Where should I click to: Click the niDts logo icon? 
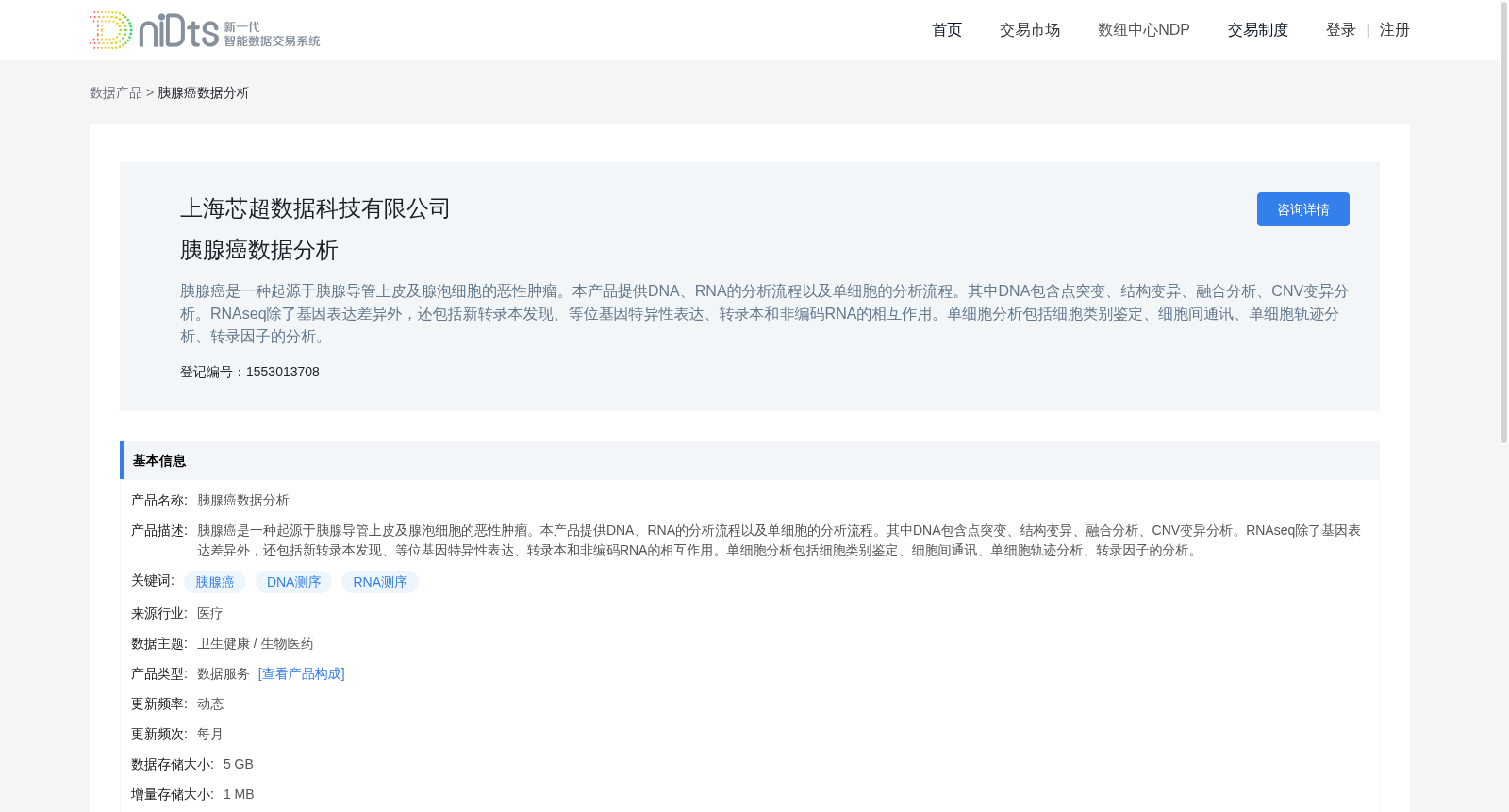[x=205, y=30]
